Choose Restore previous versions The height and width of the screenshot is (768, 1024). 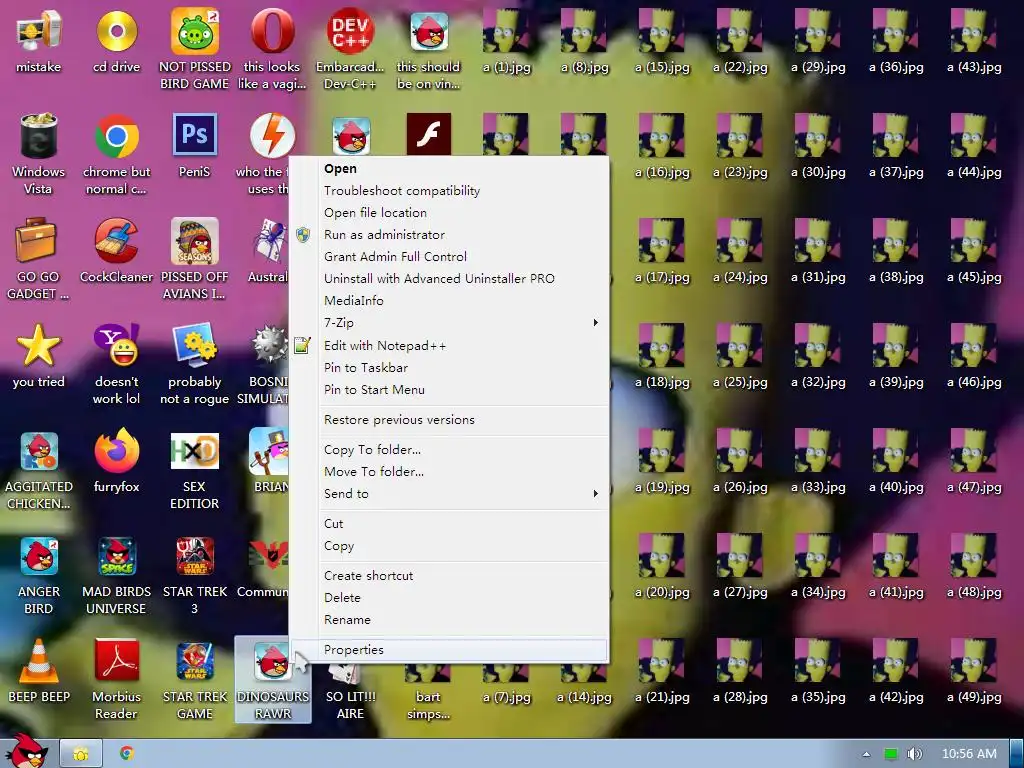pyautogui.click(x=449, y=420)
